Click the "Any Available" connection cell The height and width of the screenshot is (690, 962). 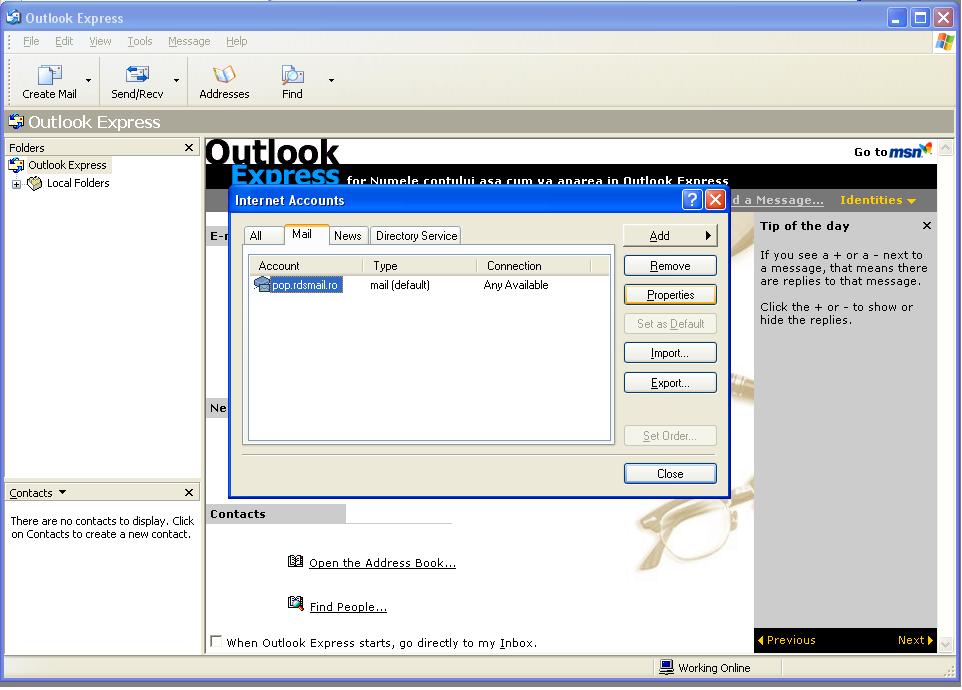point(516,285)
